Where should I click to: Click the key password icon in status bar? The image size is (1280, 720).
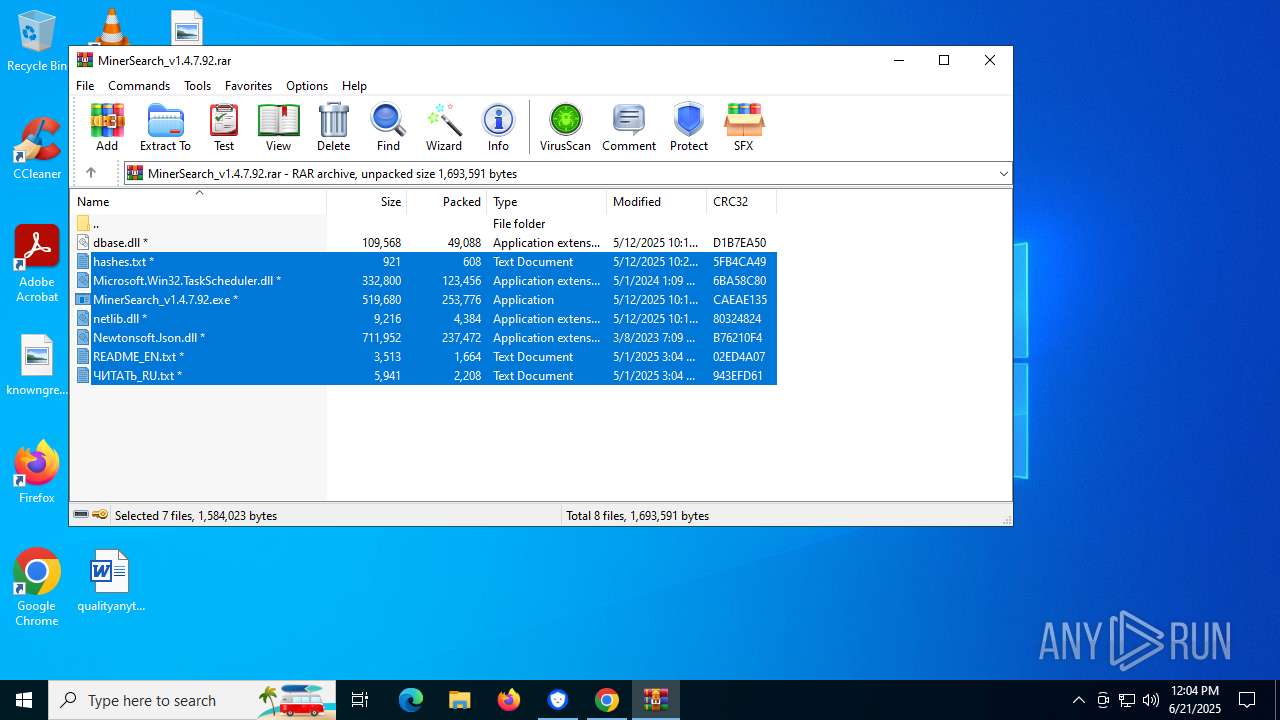(x=100, y=515)
